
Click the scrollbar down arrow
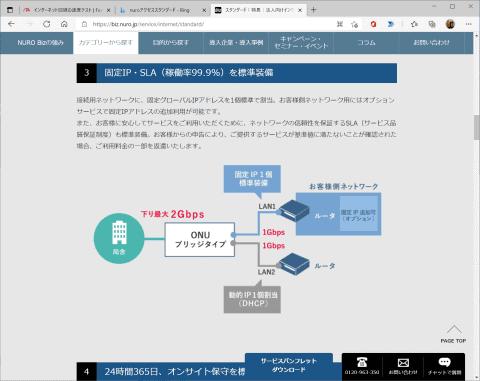click(477, 377)
